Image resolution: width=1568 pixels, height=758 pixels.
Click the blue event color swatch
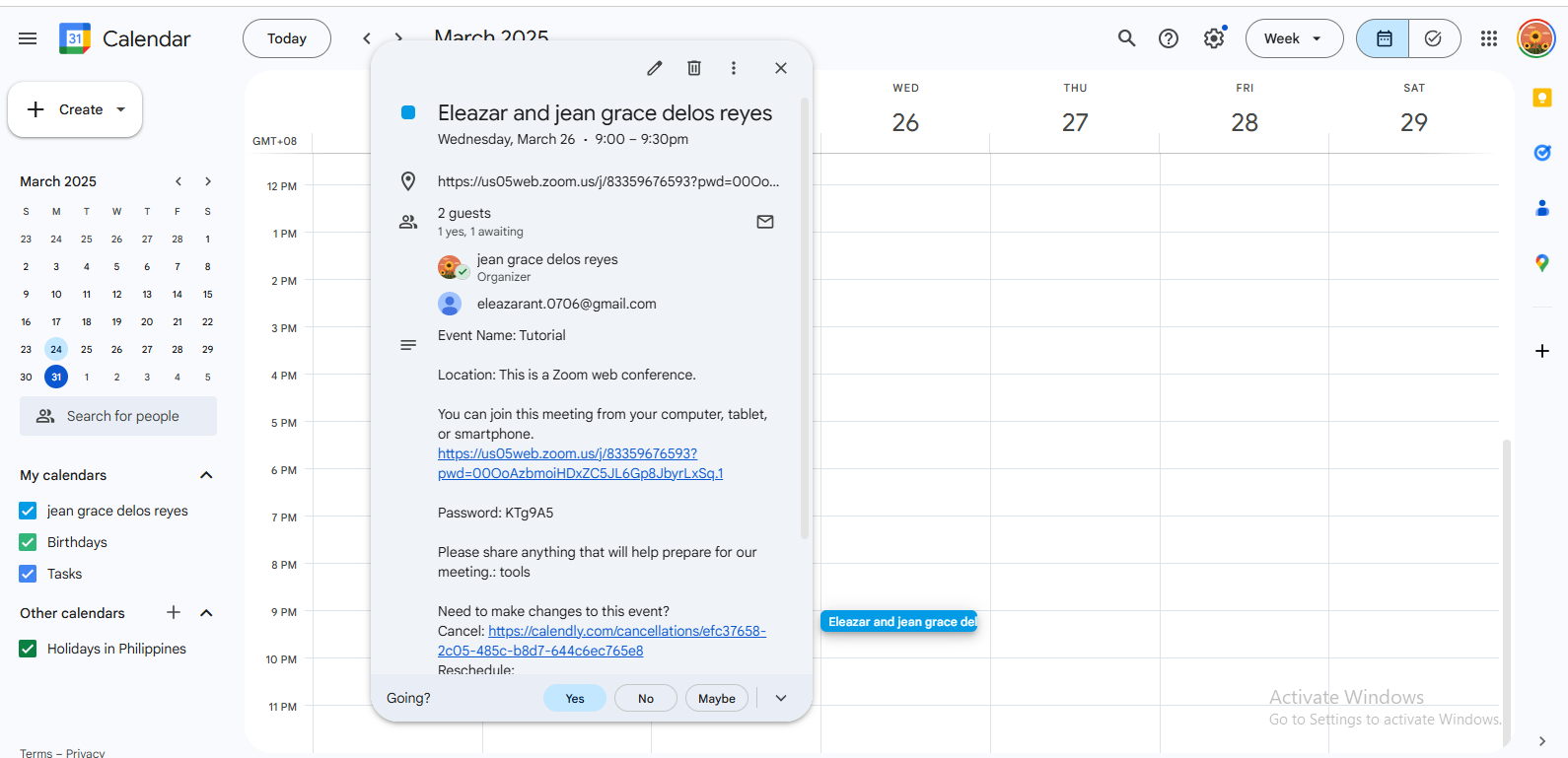coord(408,112)
